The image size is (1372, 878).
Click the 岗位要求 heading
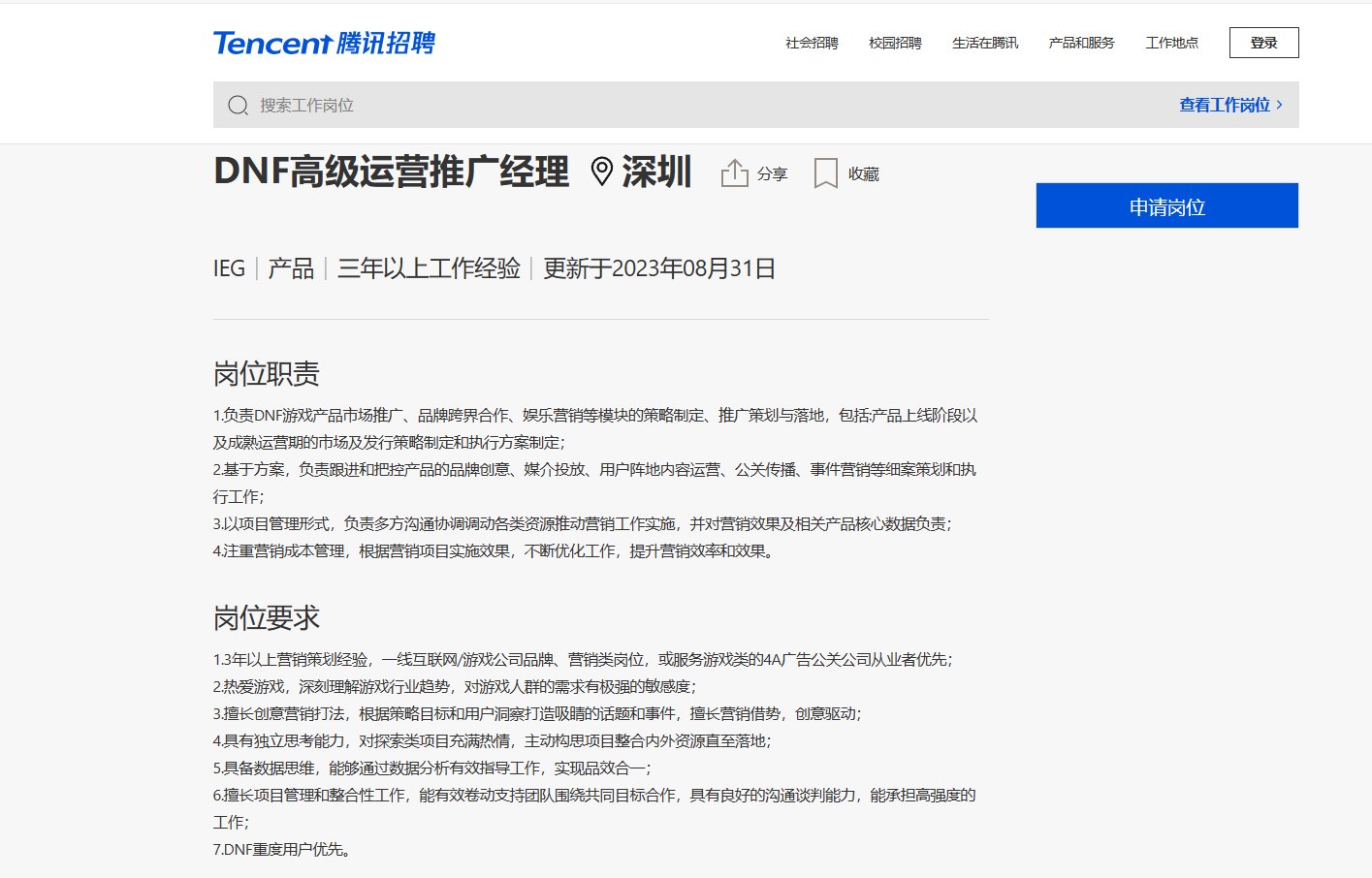[267, 618]
